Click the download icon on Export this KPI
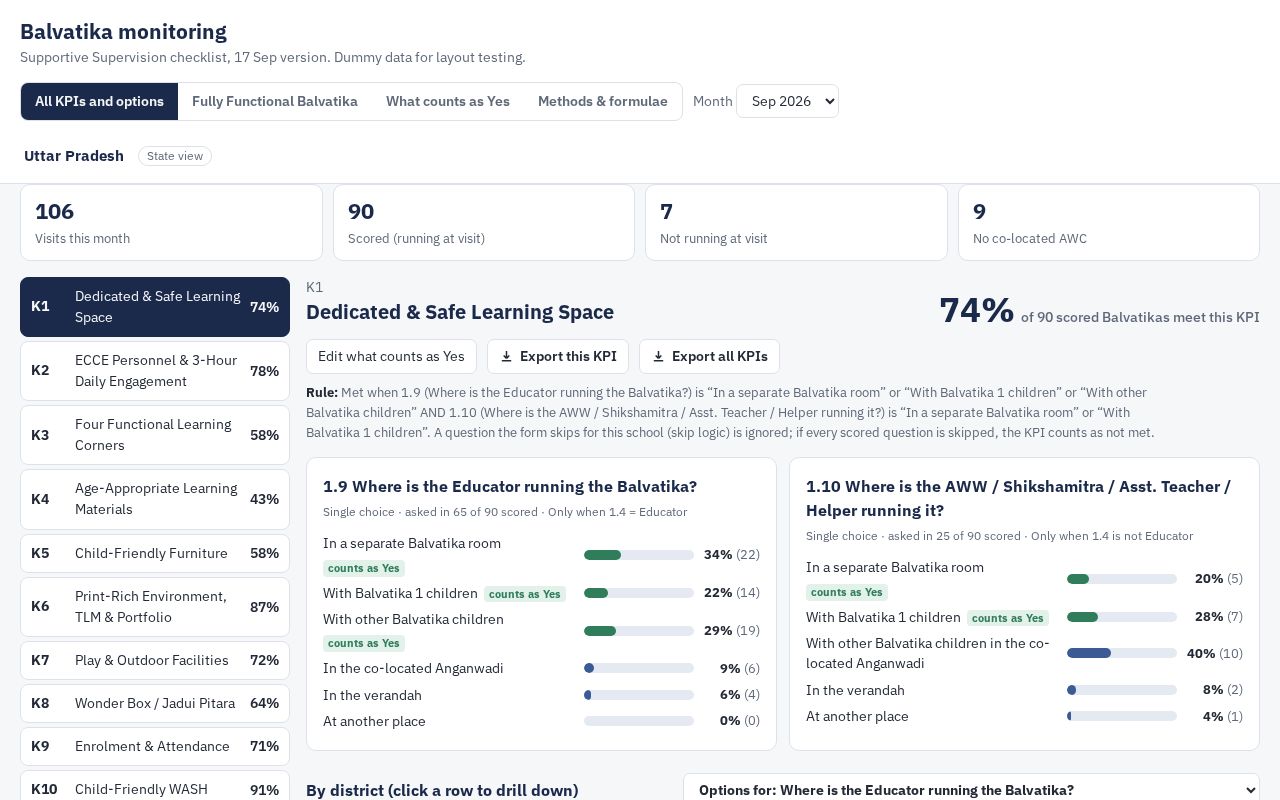 pos(506,357)
